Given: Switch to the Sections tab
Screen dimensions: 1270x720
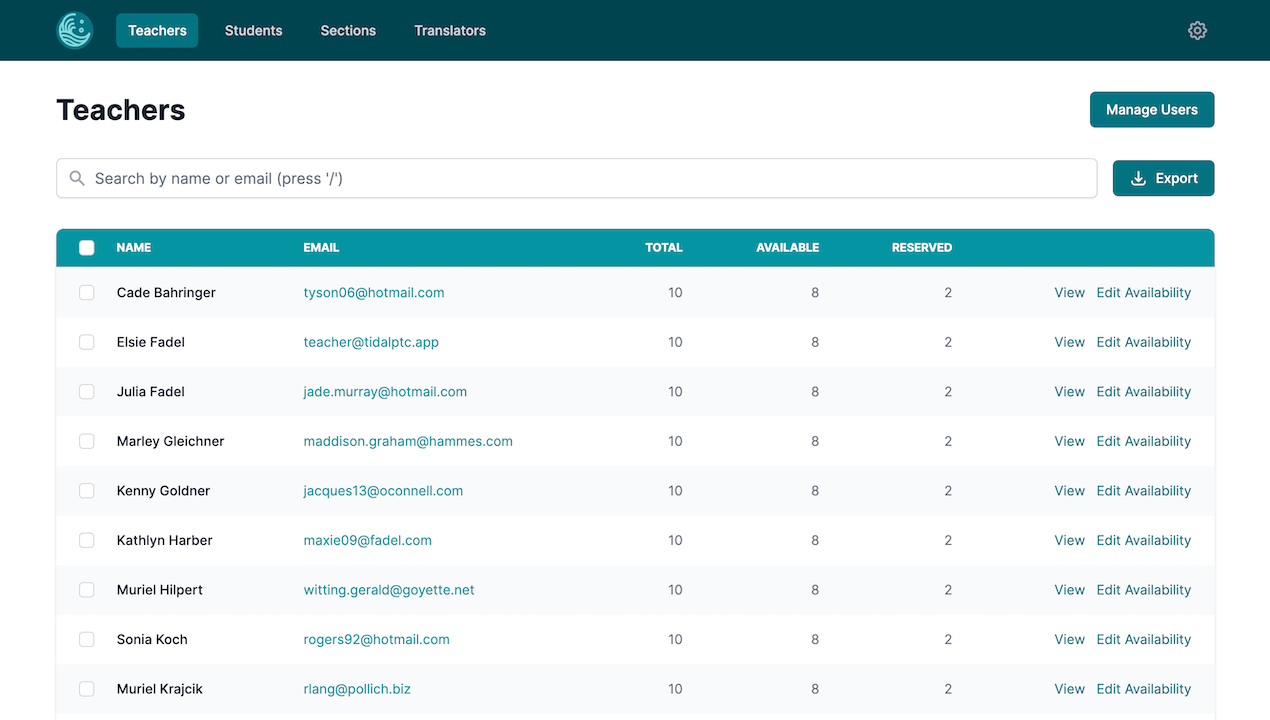Looking at the screenshot, I should tap(348, 30).
